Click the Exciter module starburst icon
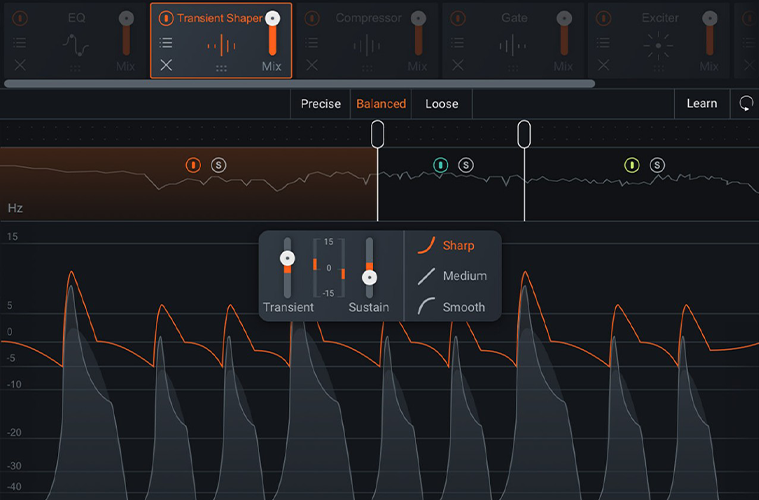Screen dimensions: 759x500 658,45
